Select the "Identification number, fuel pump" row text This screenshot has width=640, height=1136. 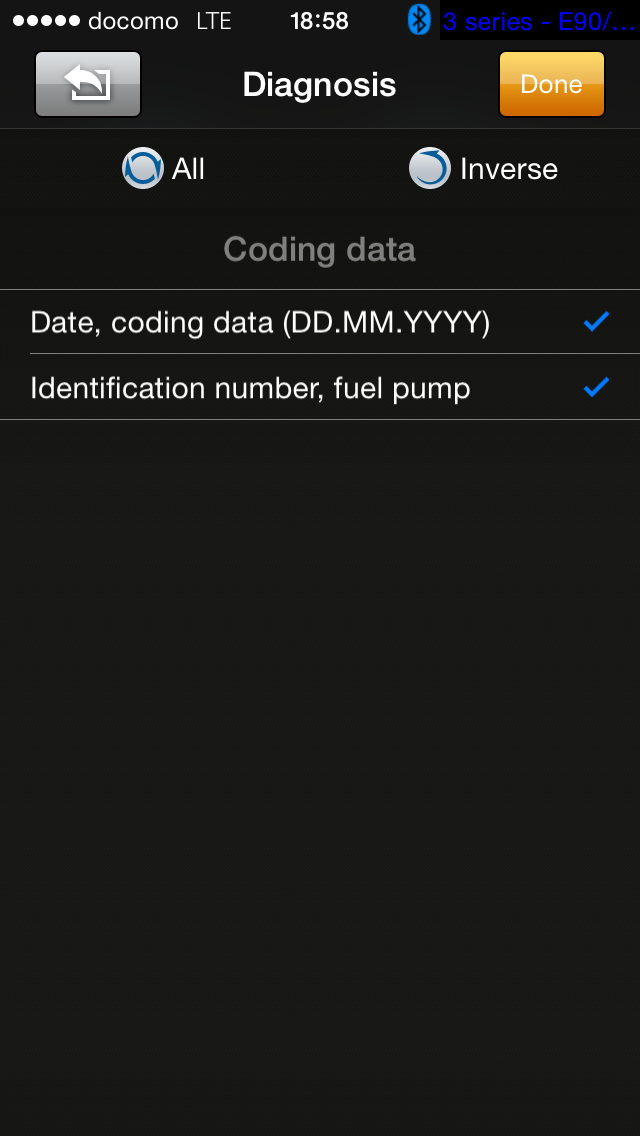pyautogui.click(x=250, y=388)
